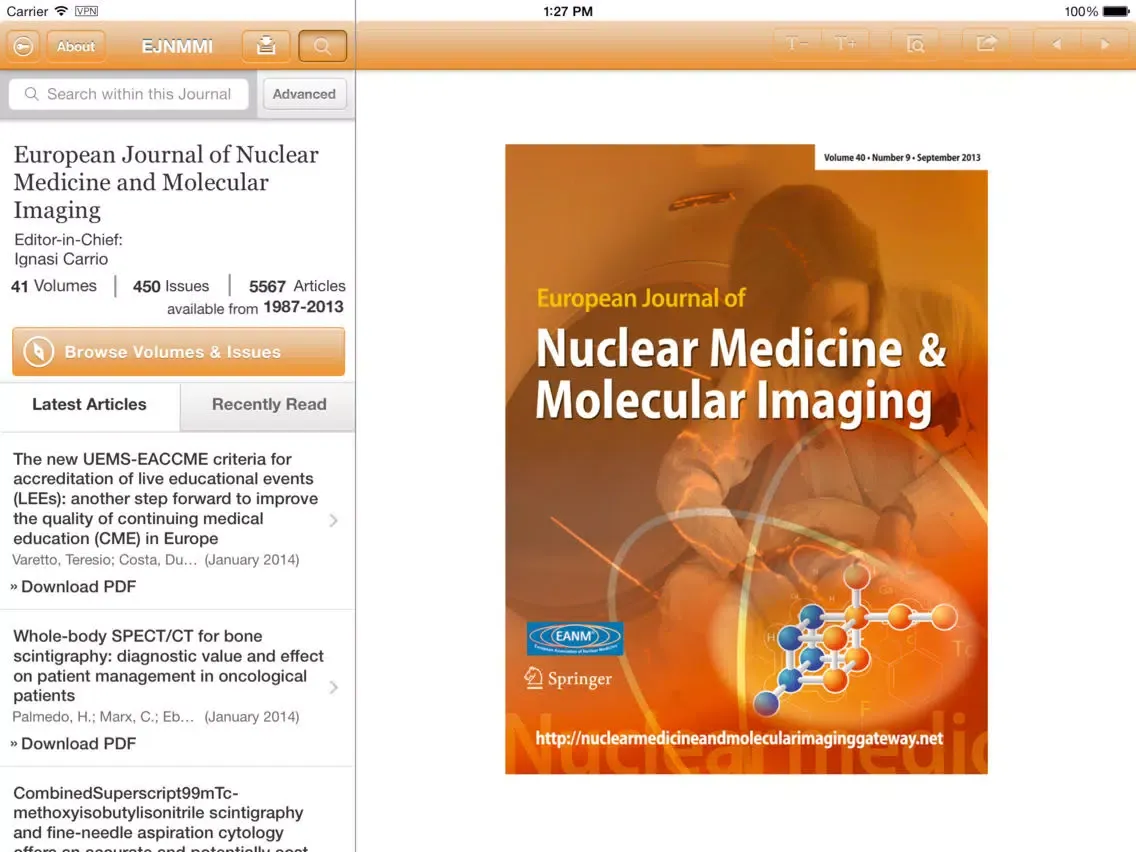Expand Whole-body SPECT/CT article chevron
Viewport: 1136px width, 852px height.
[x=333, y=687]
